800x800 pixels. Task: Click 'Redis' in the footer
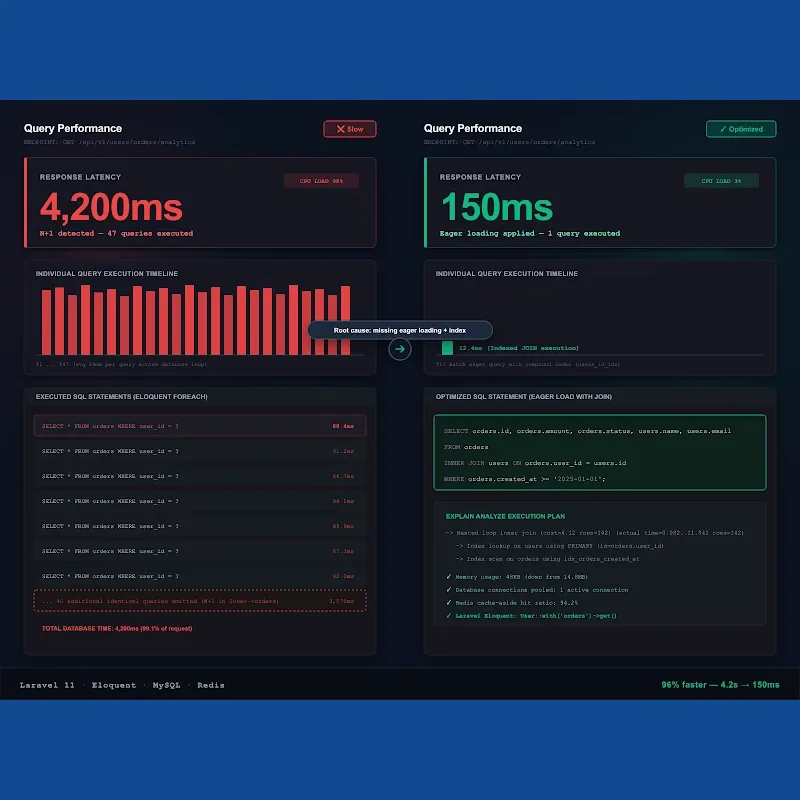pyautogui.click(x=211, y=685)
